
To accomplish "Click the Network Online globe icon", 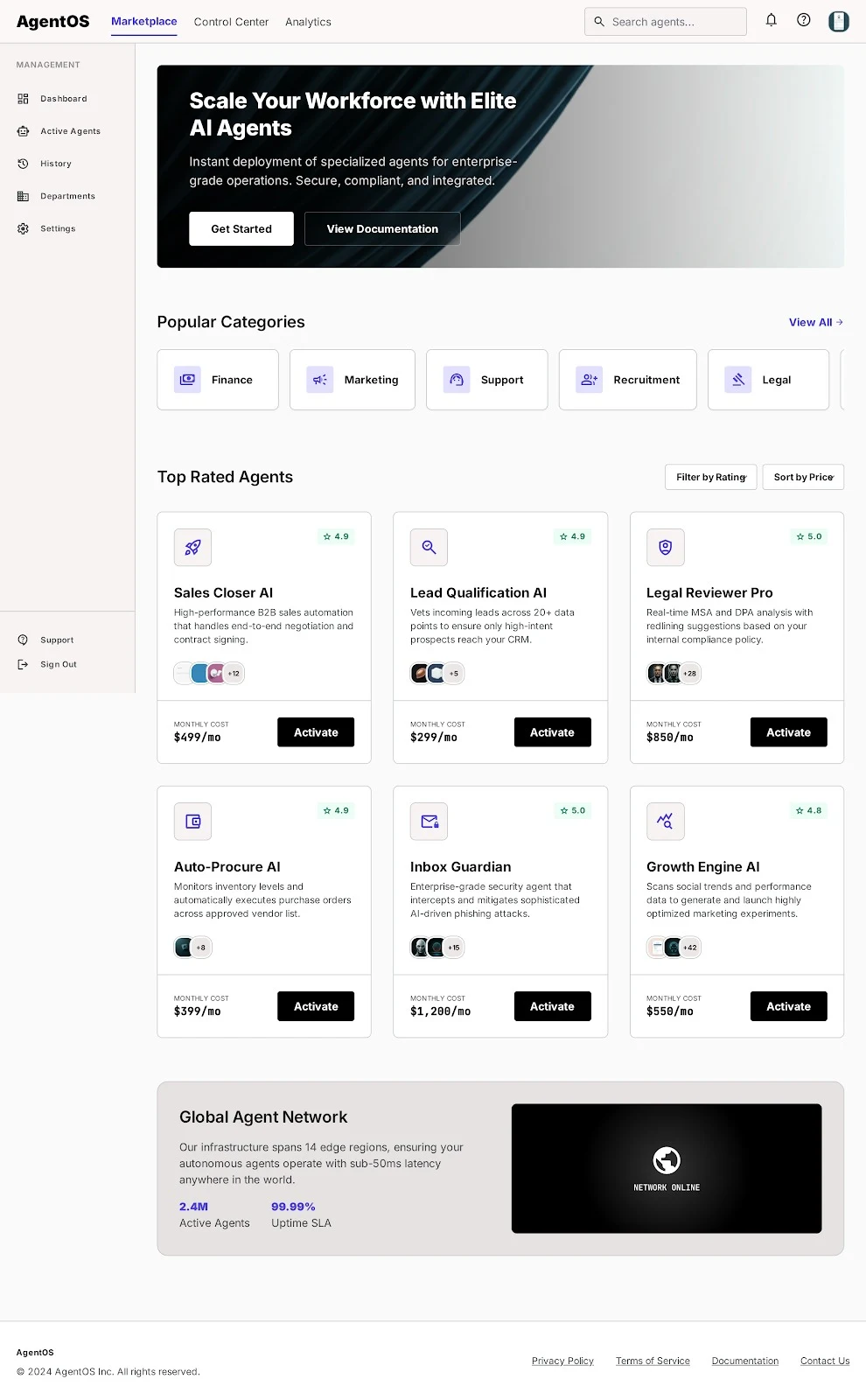I will coord(667,1160).
